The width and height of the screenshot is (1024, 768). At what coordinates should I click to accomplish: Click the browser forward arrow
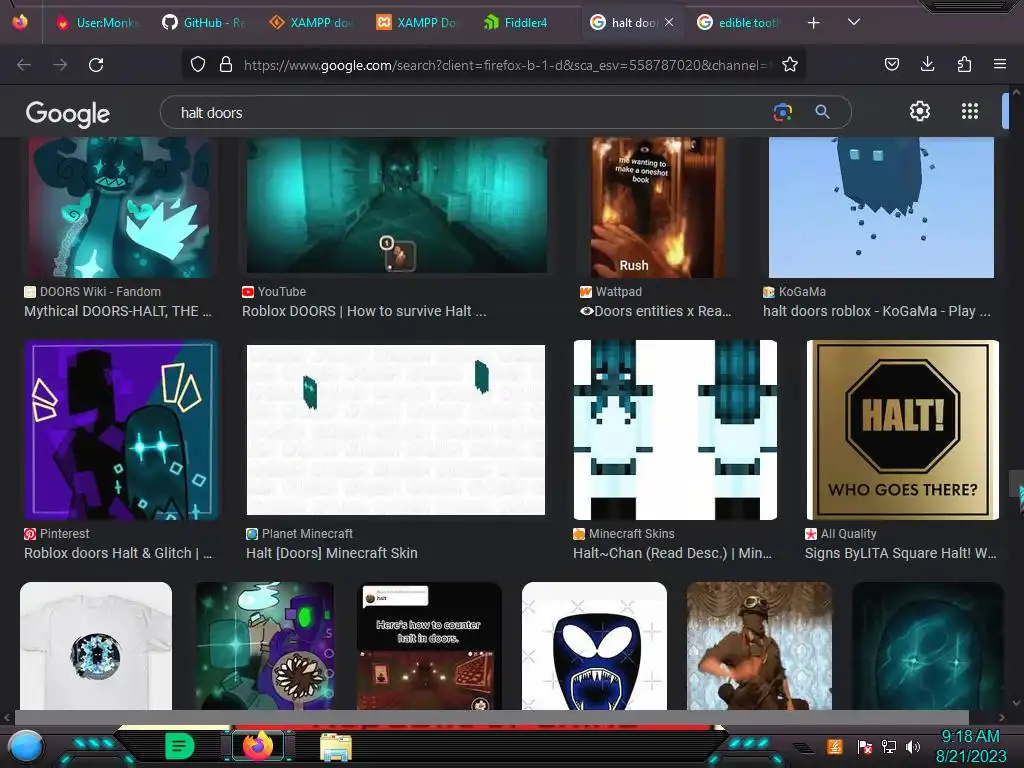(x=60, y=65)
